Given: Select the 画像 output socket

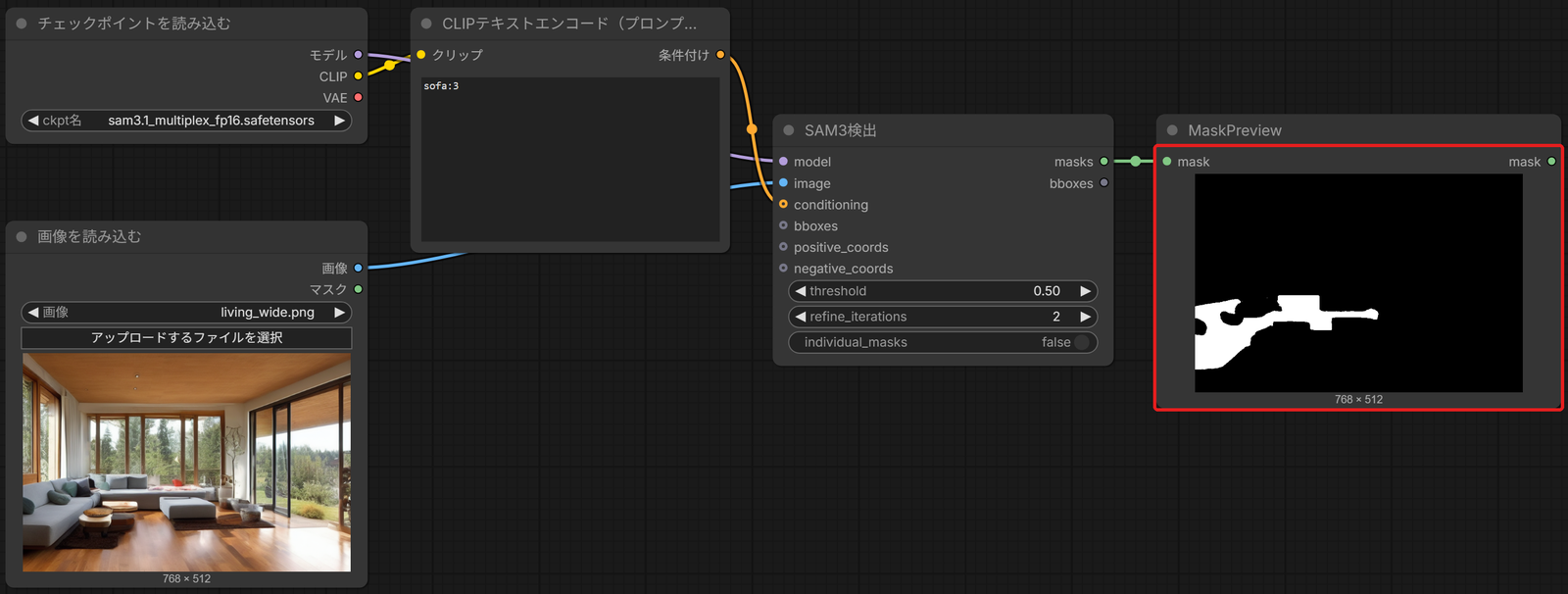Looking at the screenshot, I should pyautogui.click(x=359, y=268).
